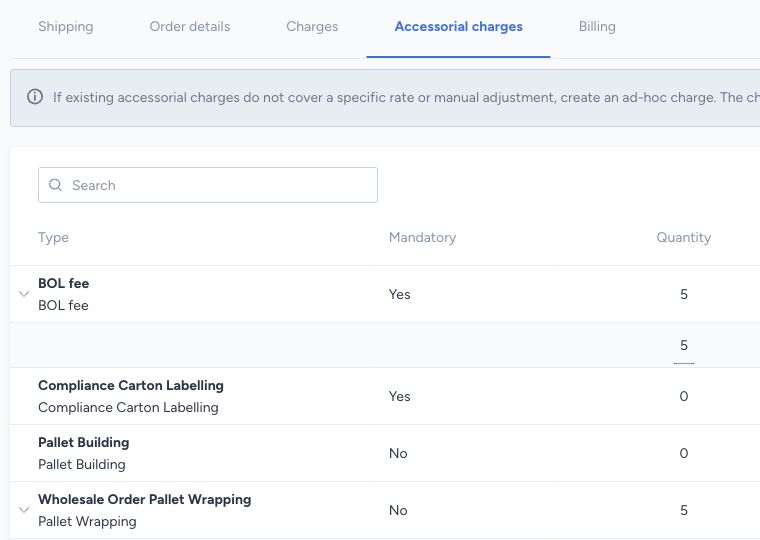Select the Accessorial charges tab
Viewport: 760px width, 540px height.
pos(459,27)
